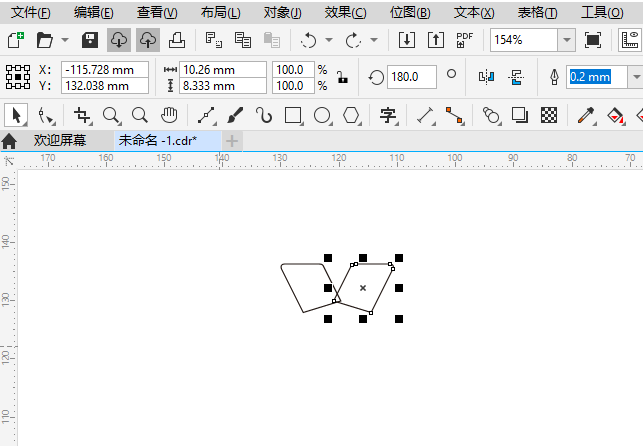Viewport: 643px width, 446px height.
Task: Select the Eyedropper tool
Action: 586,116
